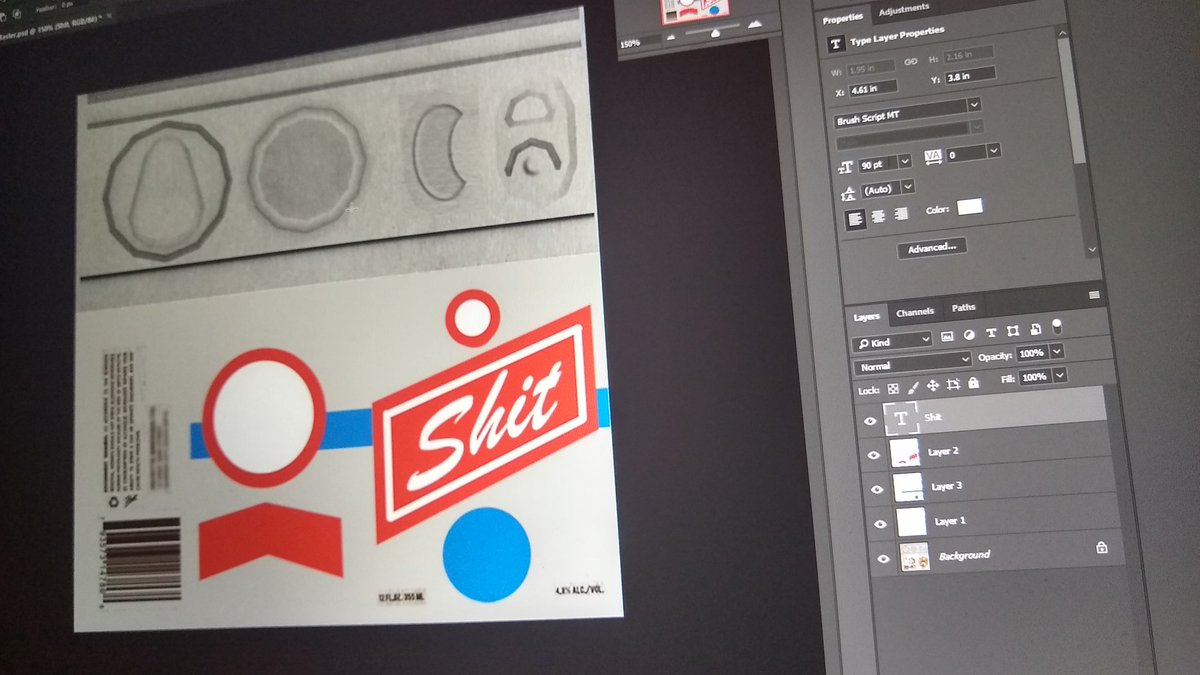Open the Opacity 100% dropdown arrow
This screenshot has width=1200, height=675.
coord(1057,351)
